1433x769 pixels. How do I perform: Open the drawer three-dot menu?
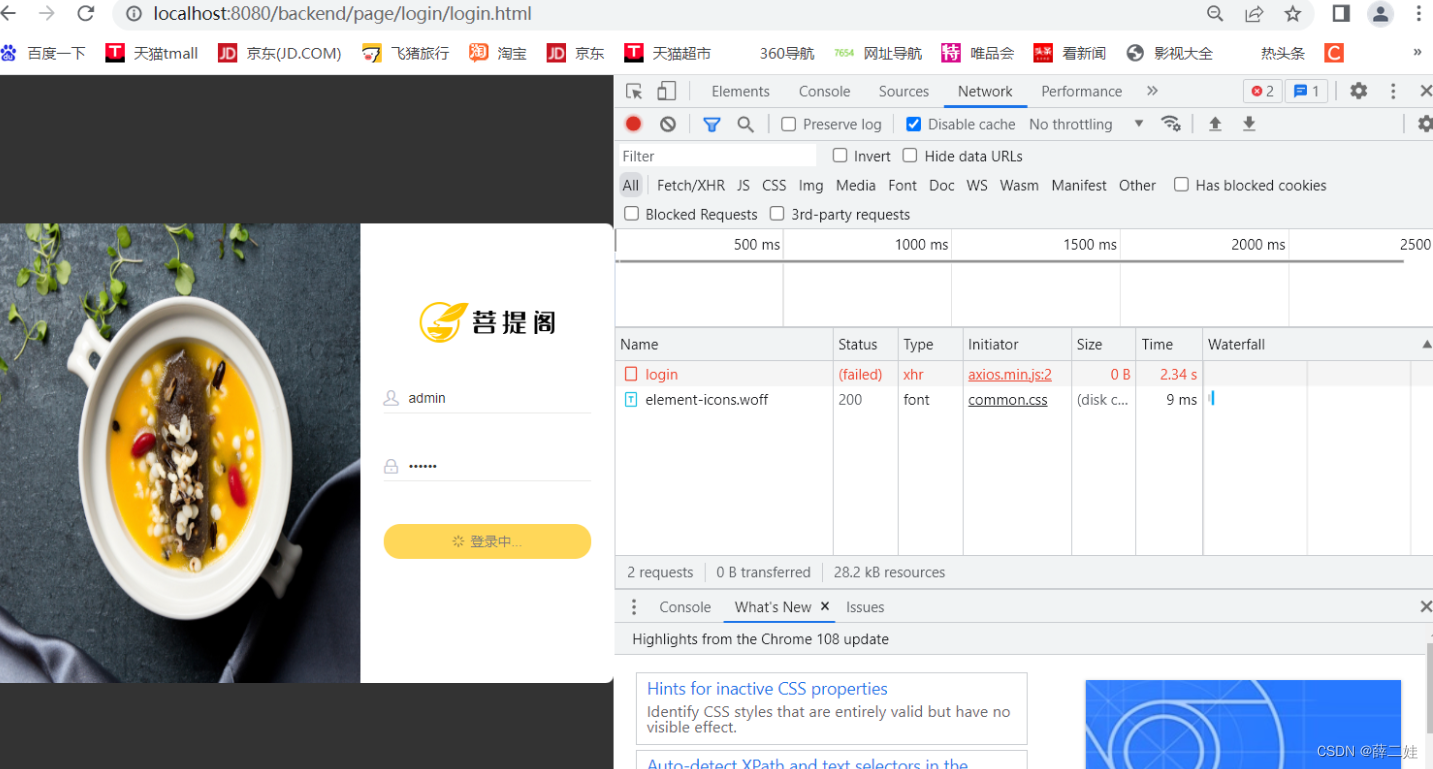click(633, 607)
